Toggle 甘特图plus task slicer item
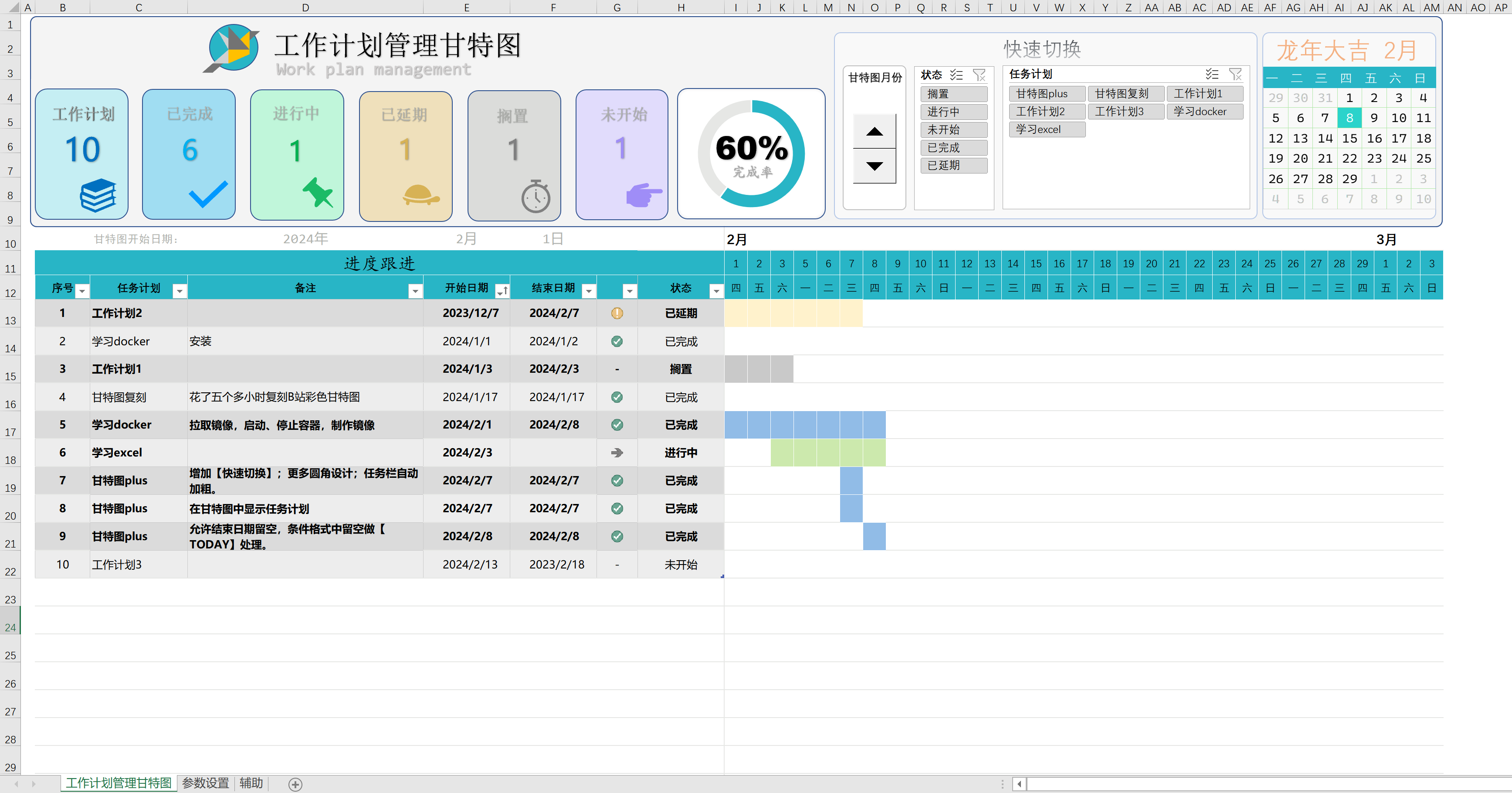This screenshot has width=1512, height=793. (x=1047, y=94)
